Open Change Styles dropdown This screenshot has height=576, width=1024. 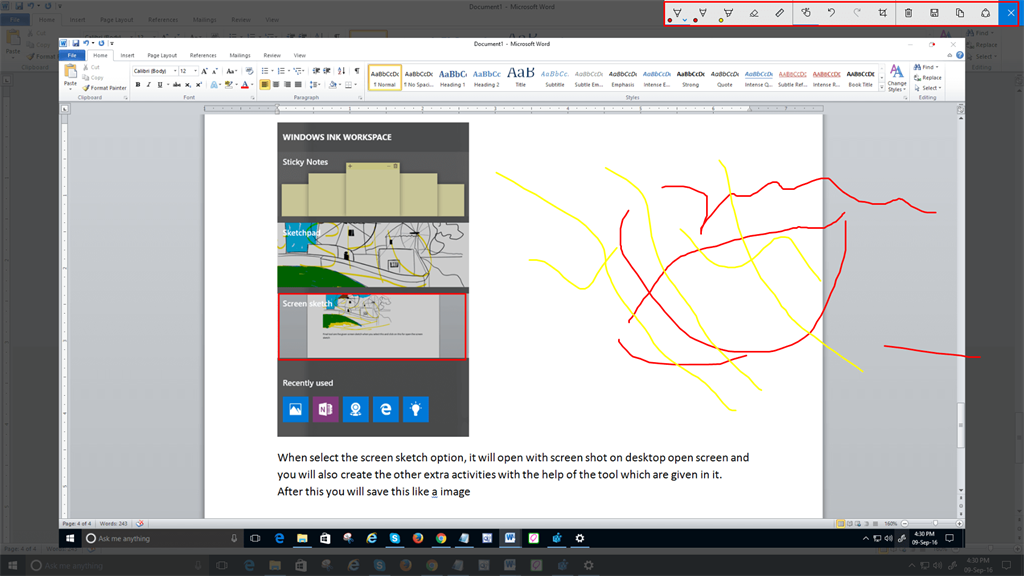tap(897, 78)
